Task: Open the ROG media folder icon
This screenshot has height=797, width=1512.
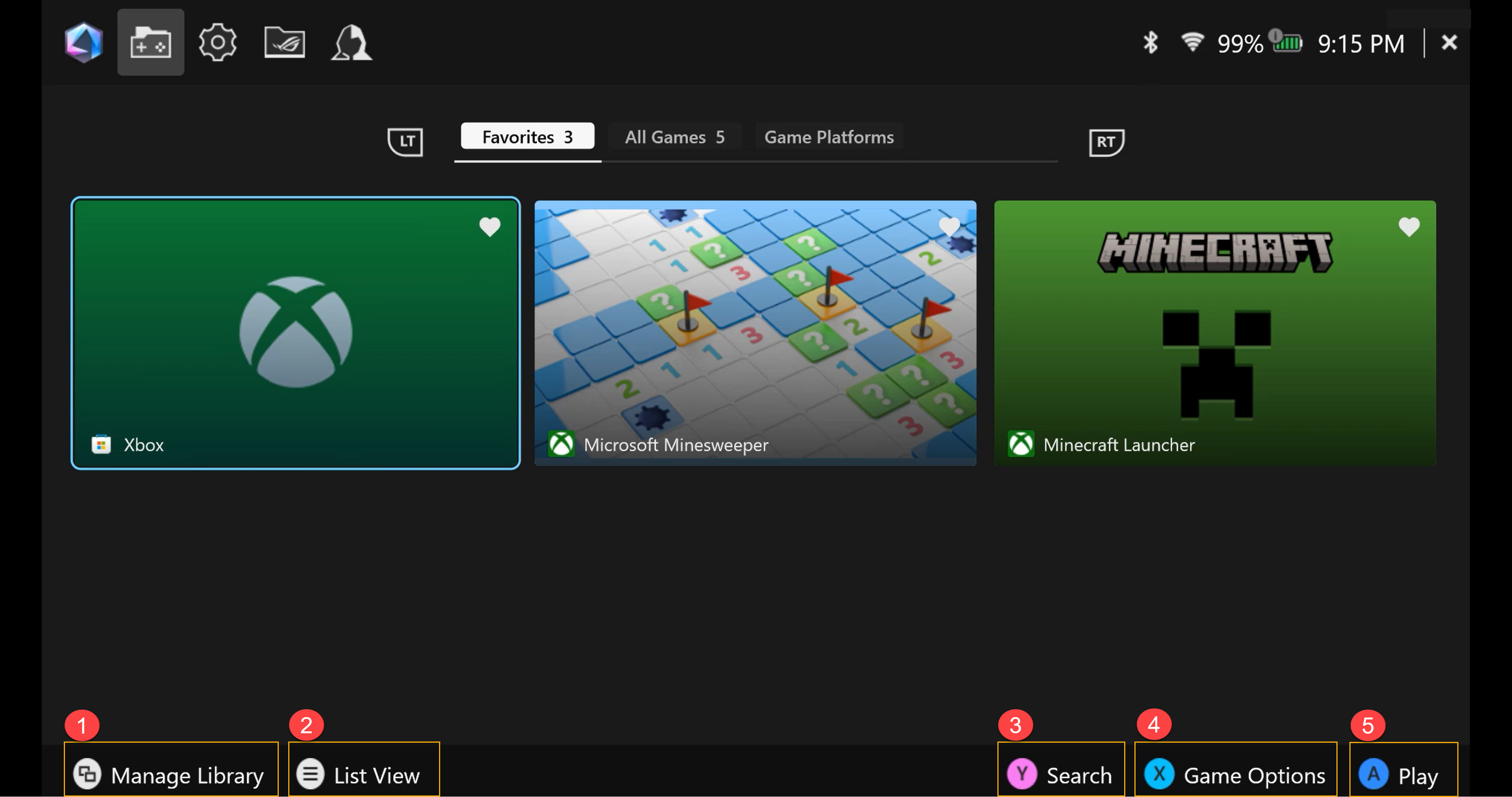Action: (x=285, y=42)
